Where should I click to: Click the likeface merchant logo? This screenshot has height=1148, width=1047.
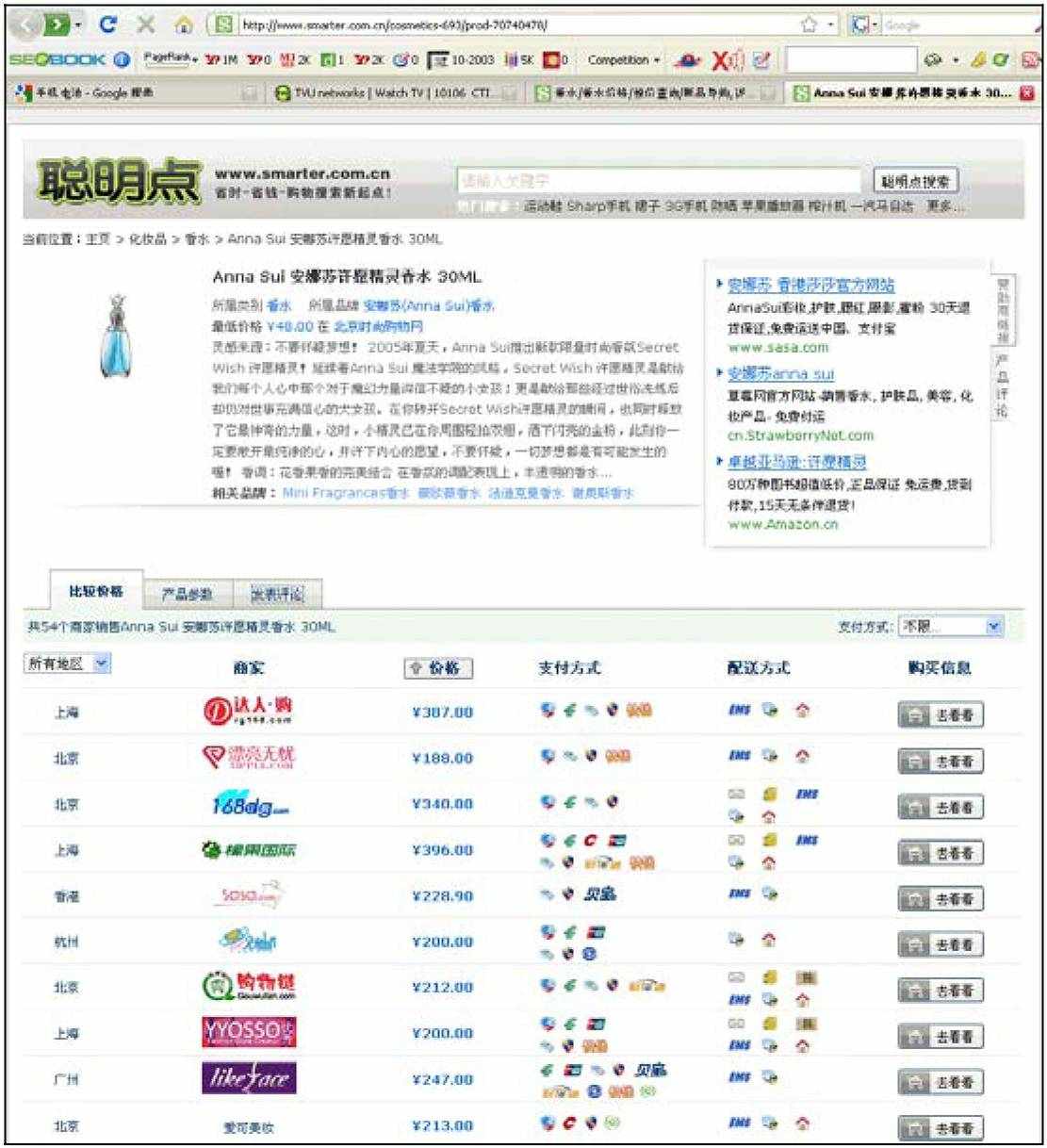(249, 1078)
